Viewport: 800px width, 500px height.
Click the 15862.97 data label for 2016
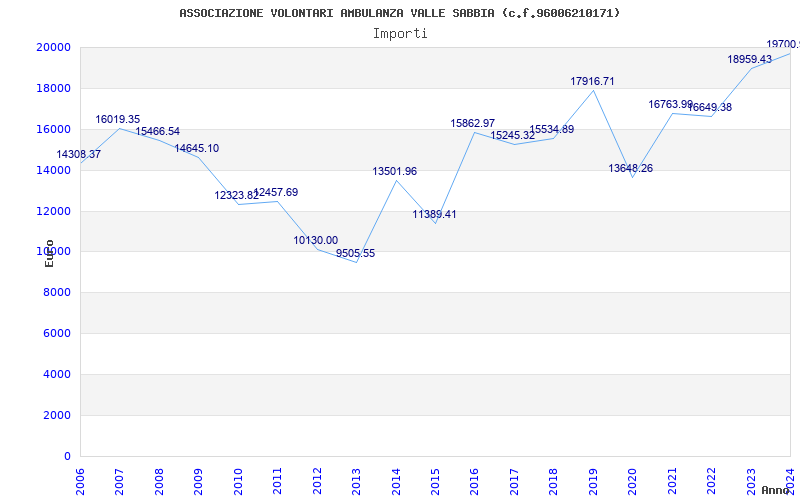(472, 123)
